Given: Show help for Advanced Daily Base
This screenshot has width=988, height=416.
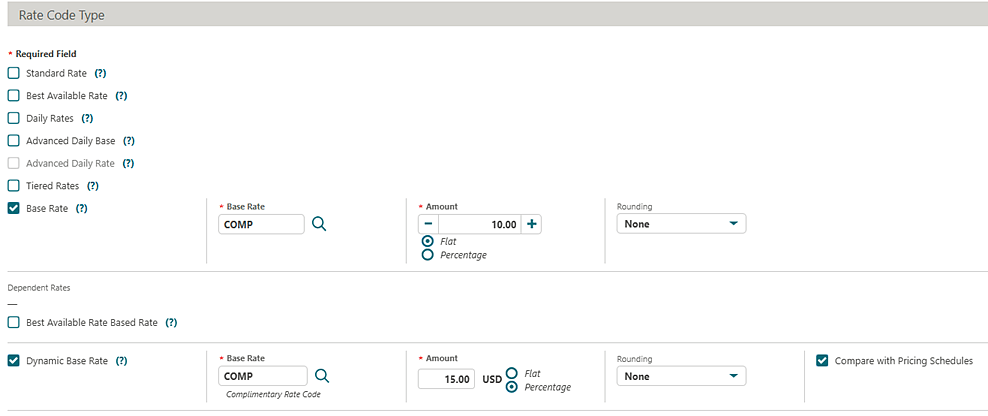Looking at the screenshot, I should click(128, 141).
